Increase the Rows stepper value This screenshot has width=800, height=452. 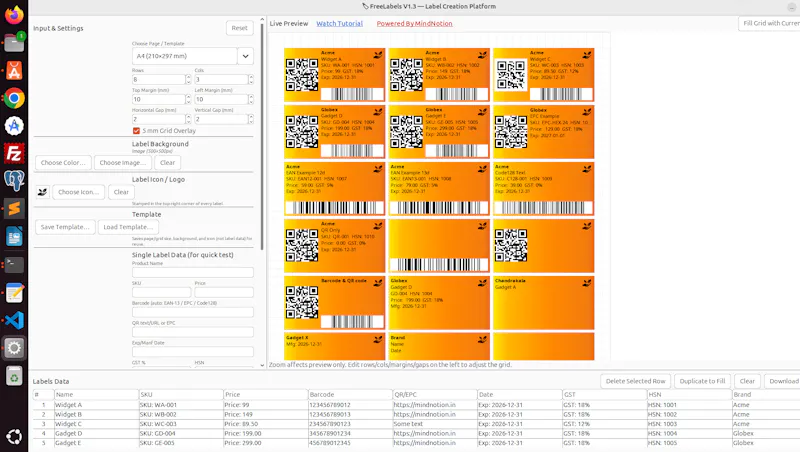pos(188,77)
